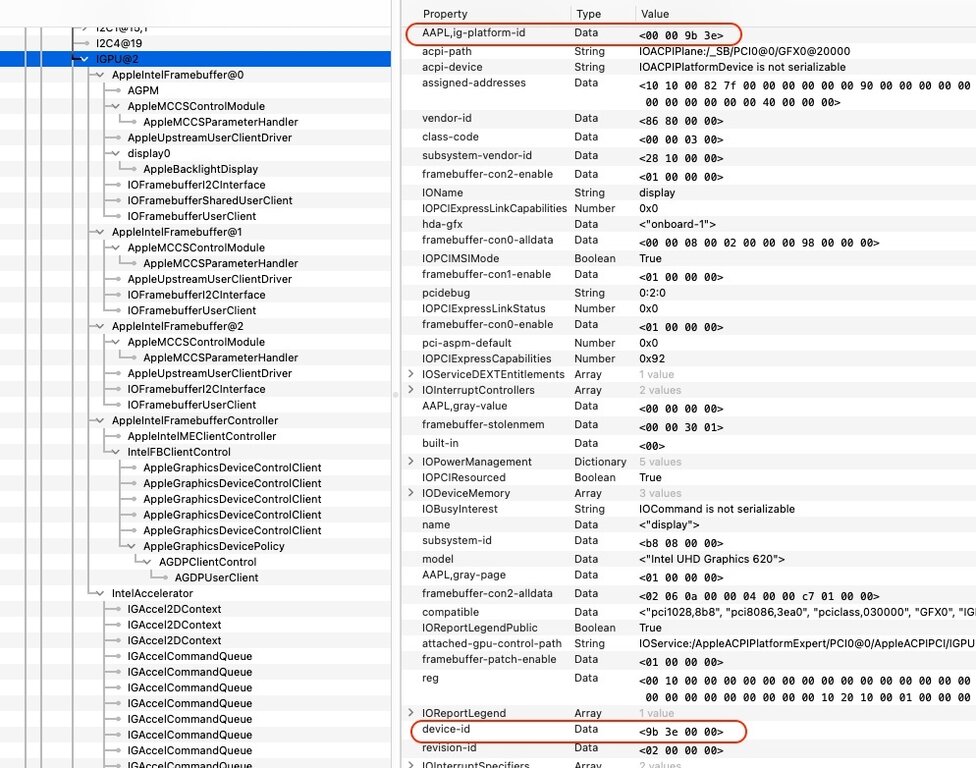Select the I2C4@19 tree entry
This screenshot has height=768, width=976.
click(x=119, y=43)
